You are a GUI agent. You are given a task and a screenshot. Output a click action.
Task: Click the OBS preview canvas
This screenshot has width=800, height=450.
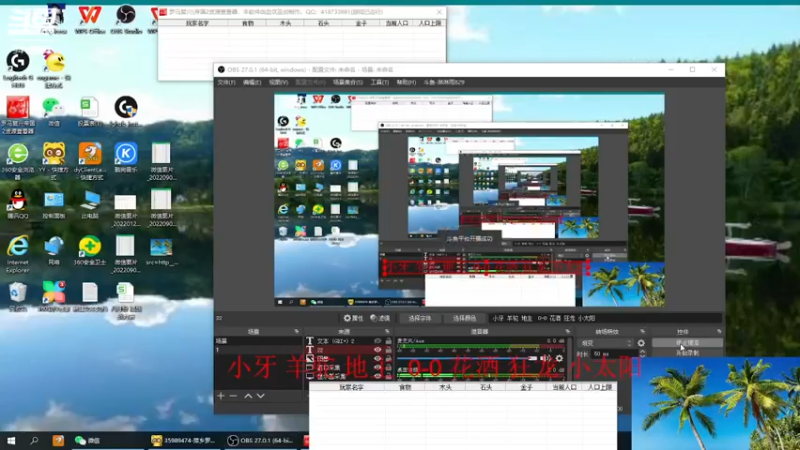(x=469, y=199)
